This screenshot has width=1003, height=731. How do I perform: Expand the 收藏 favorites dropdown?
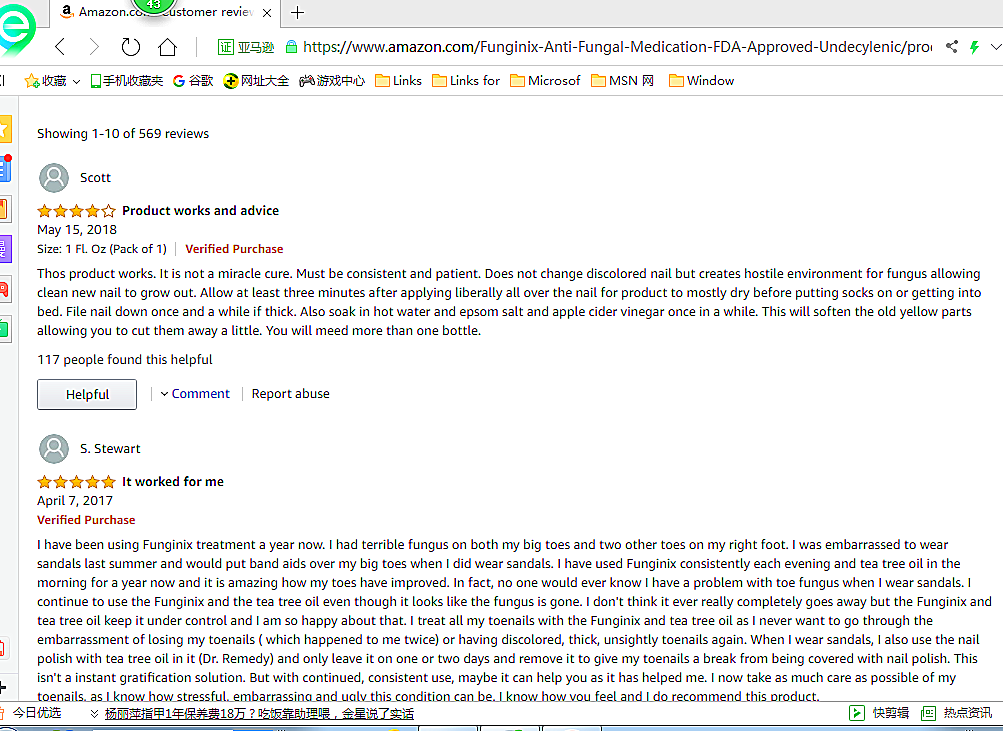pyautogui.click(x=76, y=81)
